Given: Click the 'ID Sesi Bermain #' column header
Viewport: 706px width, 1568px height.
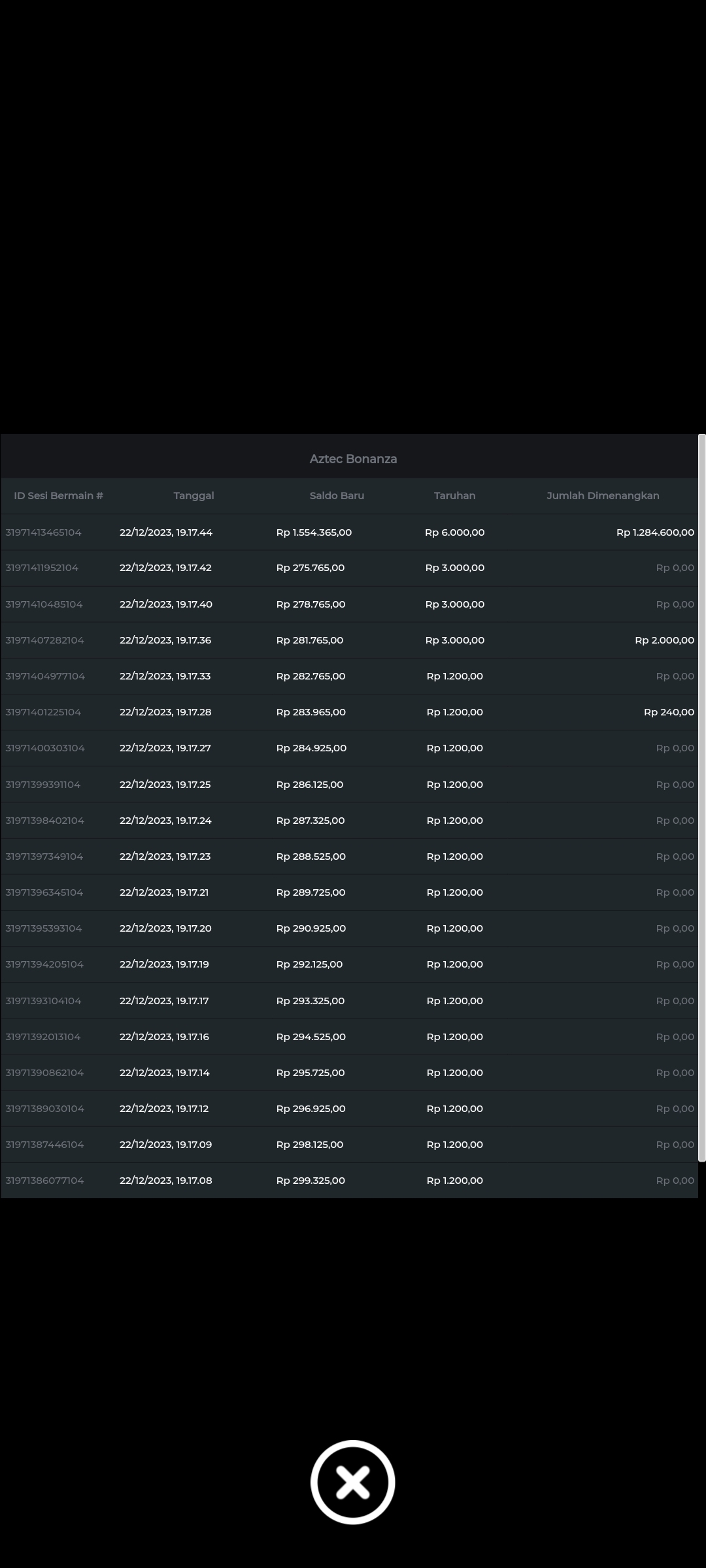Looking at the screenshot, I should pos(59,496).
